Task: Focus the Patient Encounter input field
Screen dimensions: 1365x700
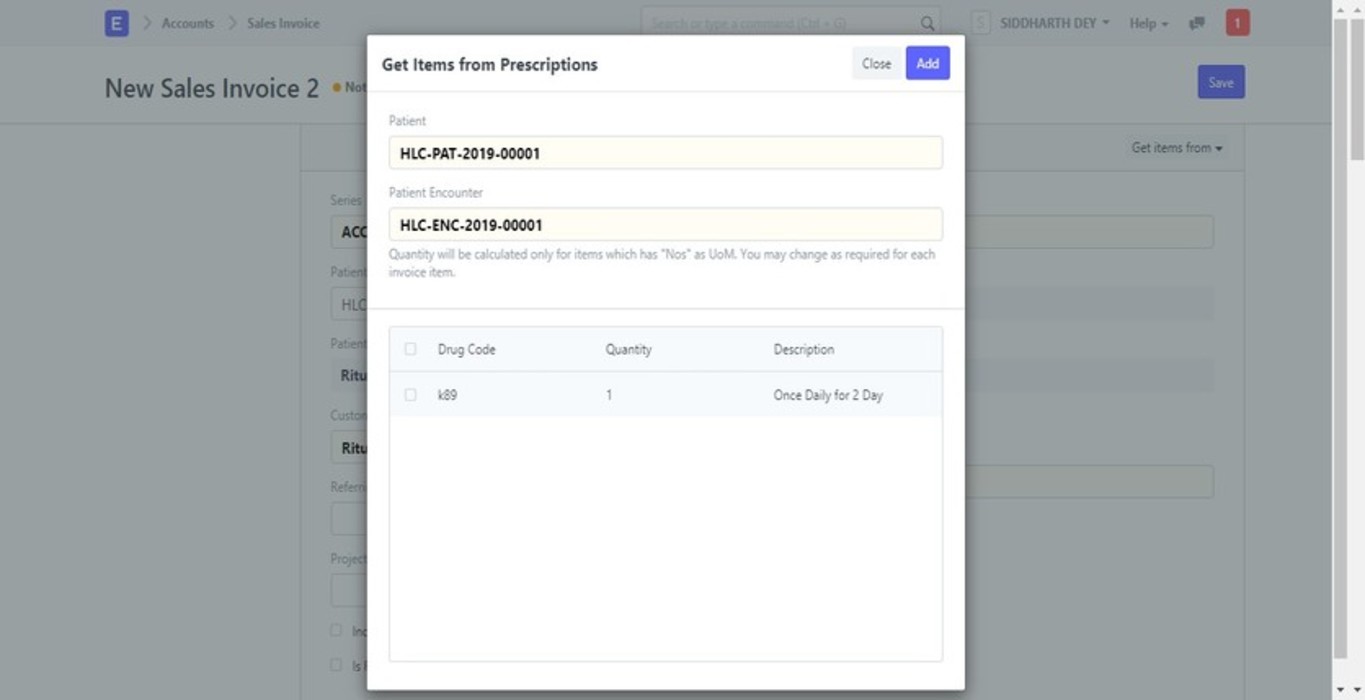Action: tap(665, 225)
